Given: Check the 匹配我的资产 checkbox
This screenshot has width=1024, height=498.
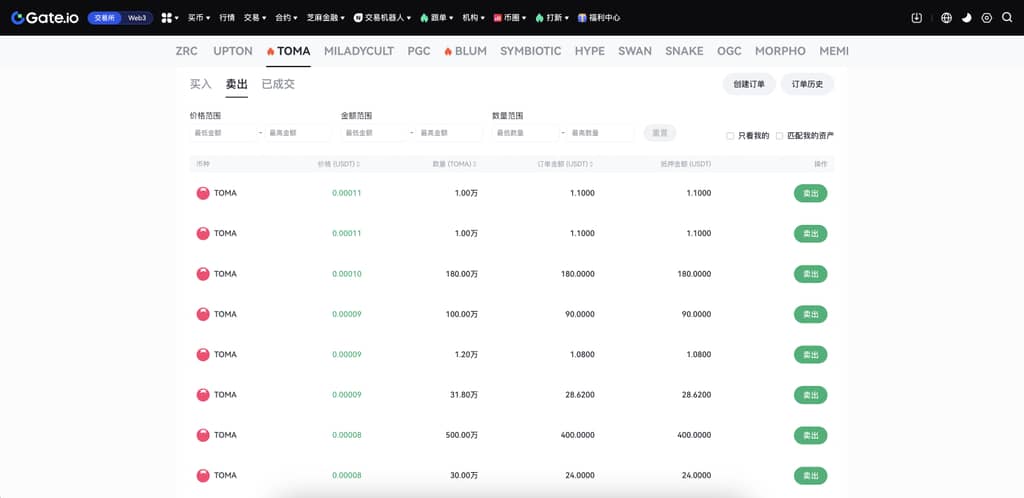Looking at the screenshot, I should pyautogui.click(x=780, y=135).
